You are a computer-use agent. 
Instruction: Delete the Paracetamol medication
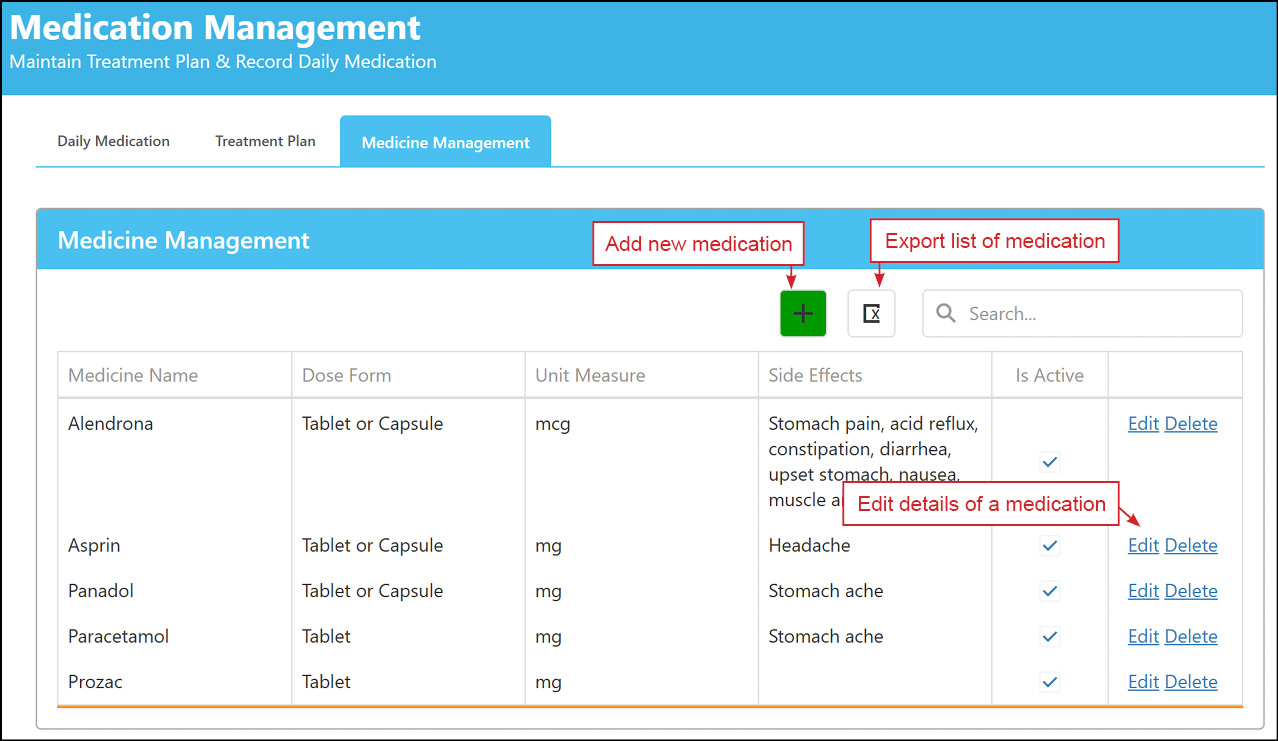click(x=1191, y=636)
